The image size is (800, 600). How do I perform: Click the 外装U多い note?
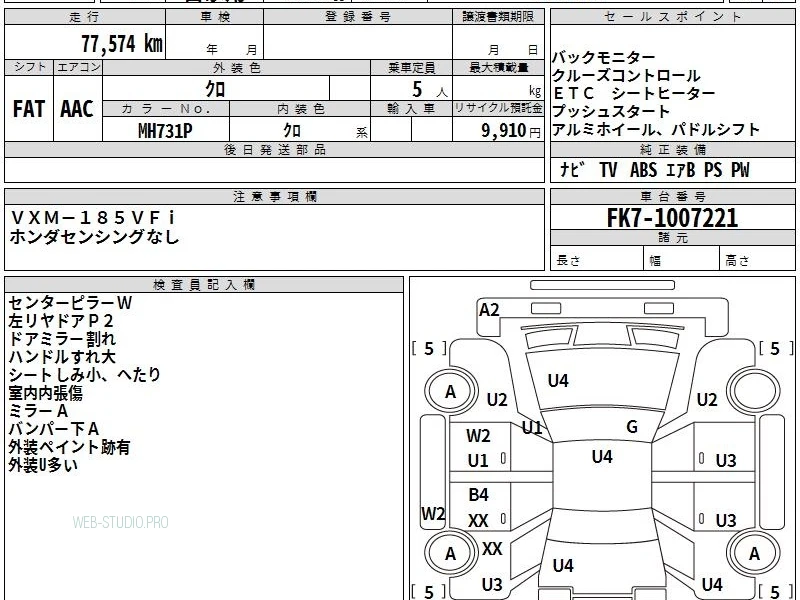(x=43, y=465)
